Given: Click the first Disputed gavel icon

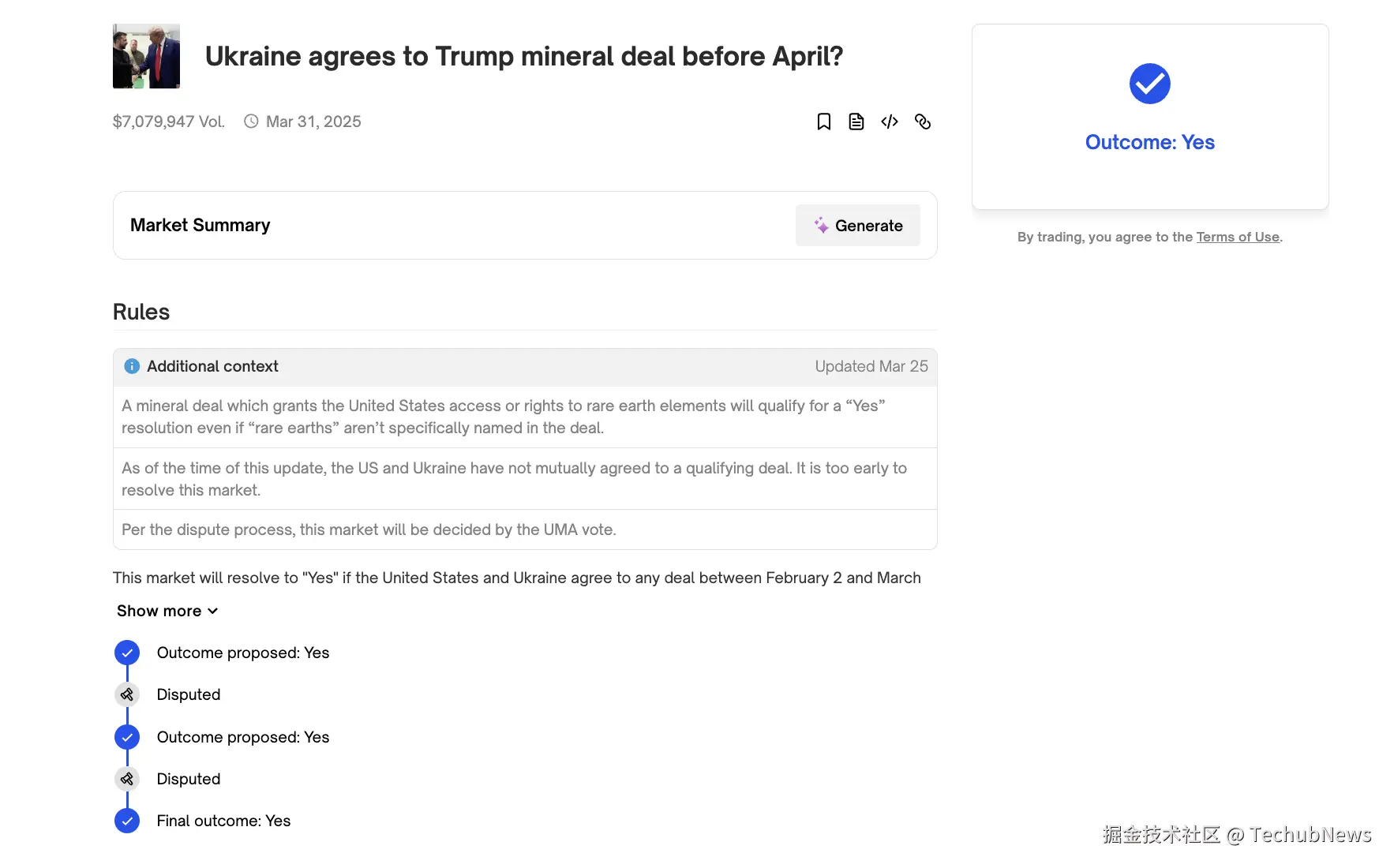Looking at the screenshot, I should pyautogui.click(x=127, y=694).
